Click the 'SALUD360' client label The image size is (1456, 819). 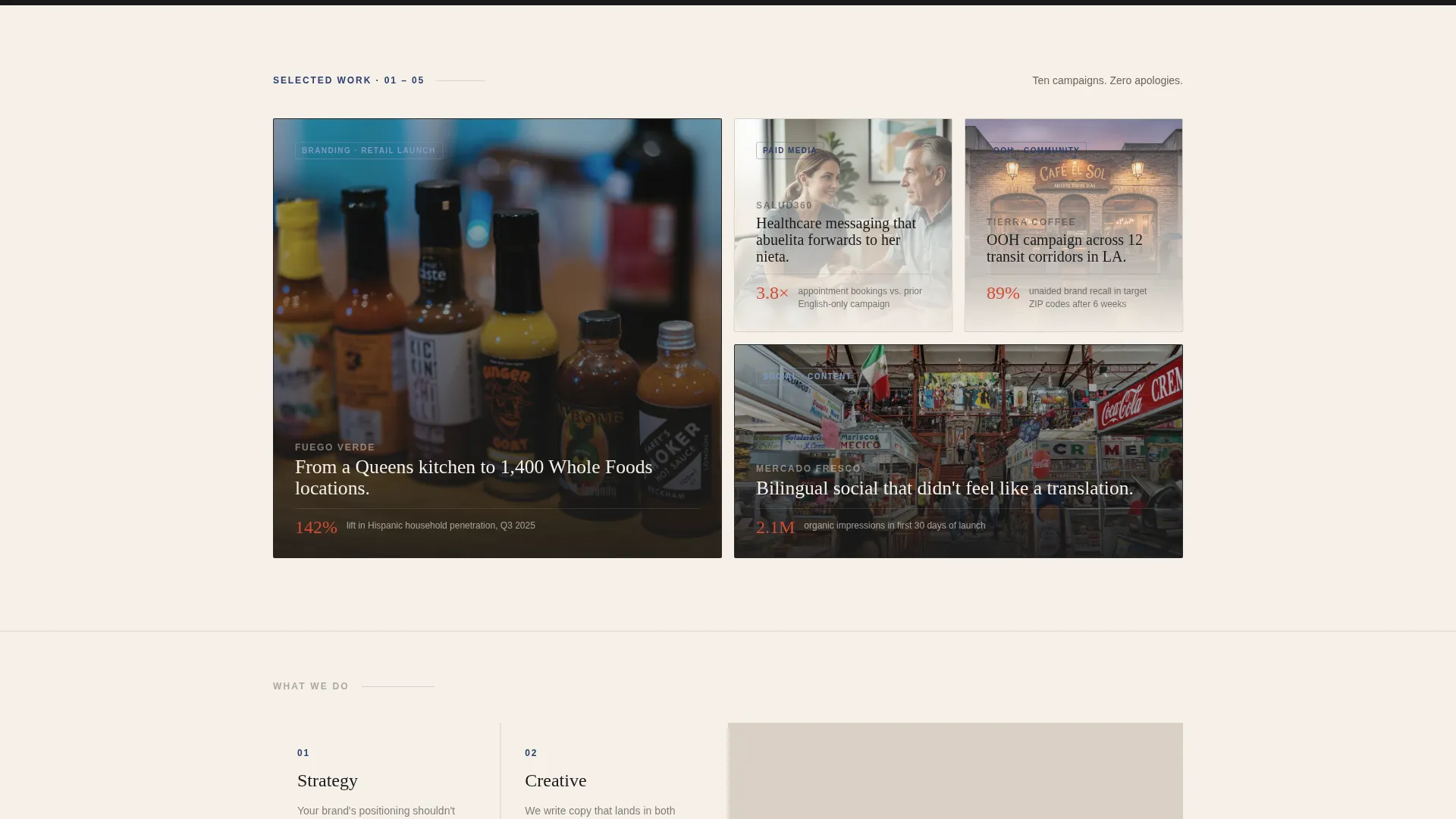click(x=784, y=206)
